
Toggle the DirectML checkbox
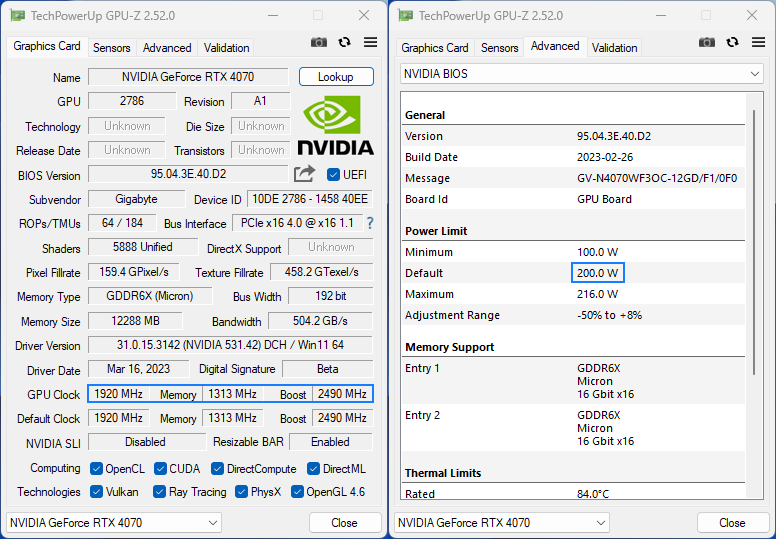point(313,469)
